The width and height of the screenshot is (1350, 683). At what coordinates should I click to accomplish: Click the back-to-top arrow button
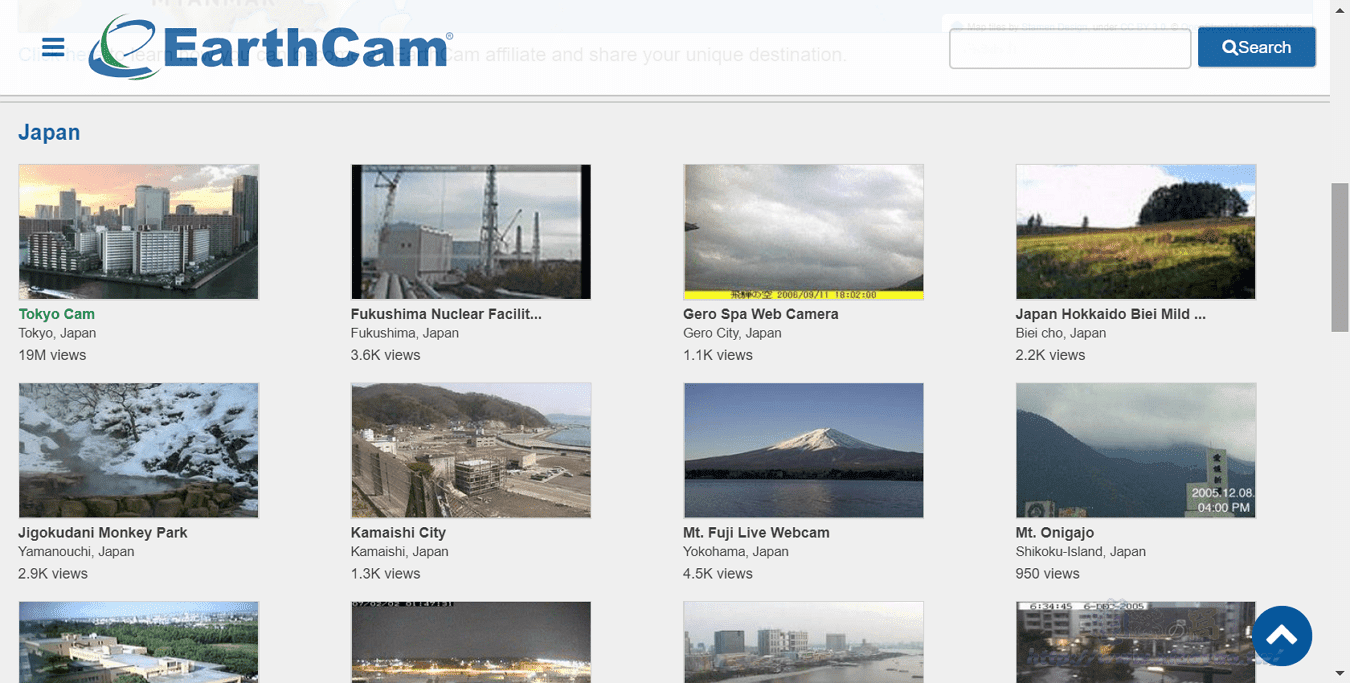pos(1281,636)
